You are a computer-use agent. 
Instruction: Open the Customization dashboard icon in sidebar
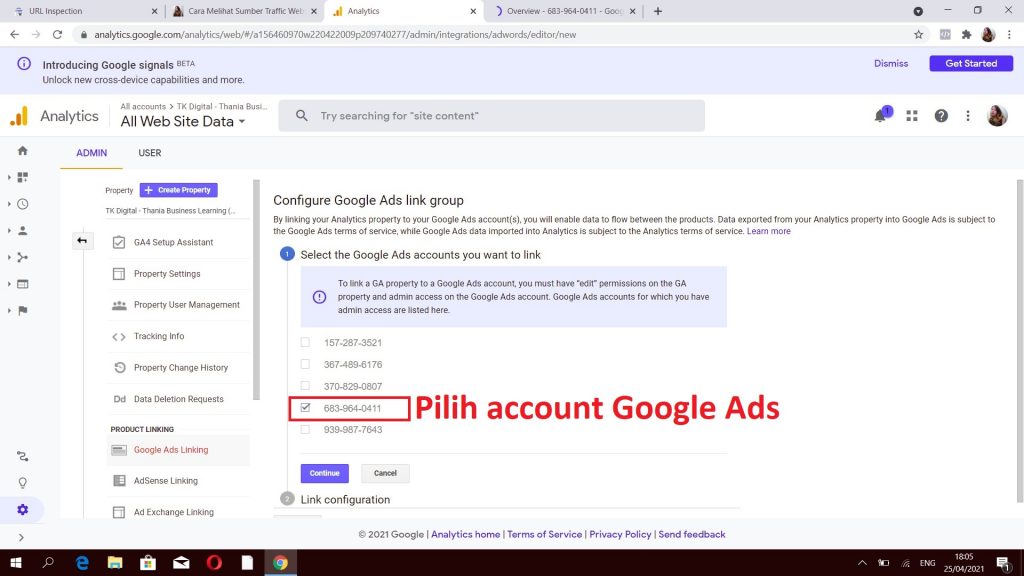click(x=23, y=178)
